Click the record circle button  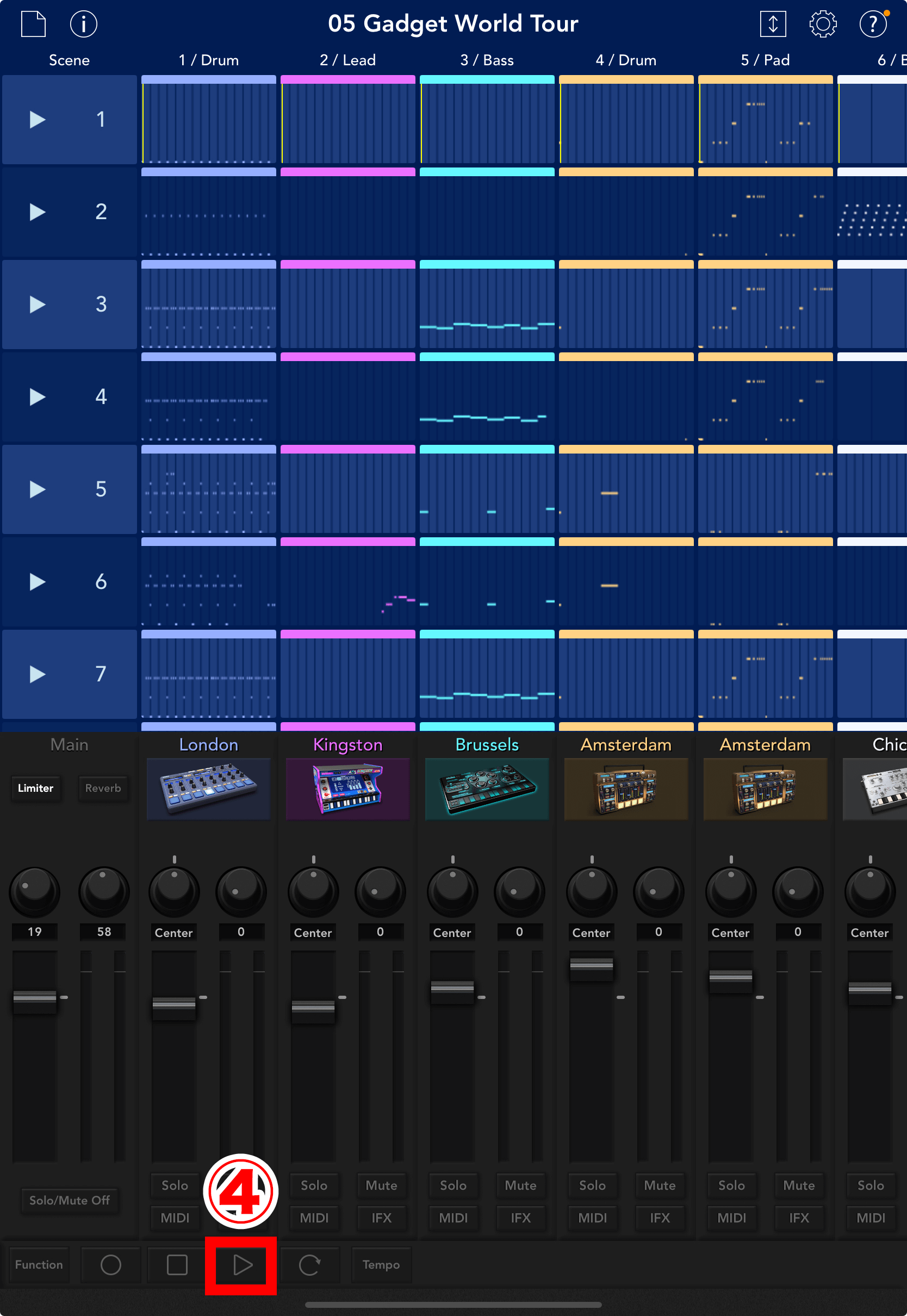[111, 1264]
